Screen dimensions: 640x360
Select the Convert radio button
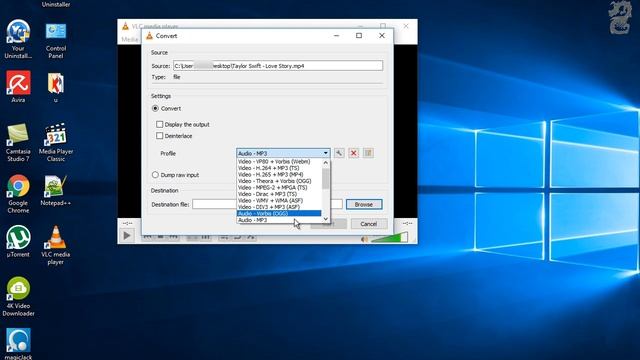tap(155, 109)
